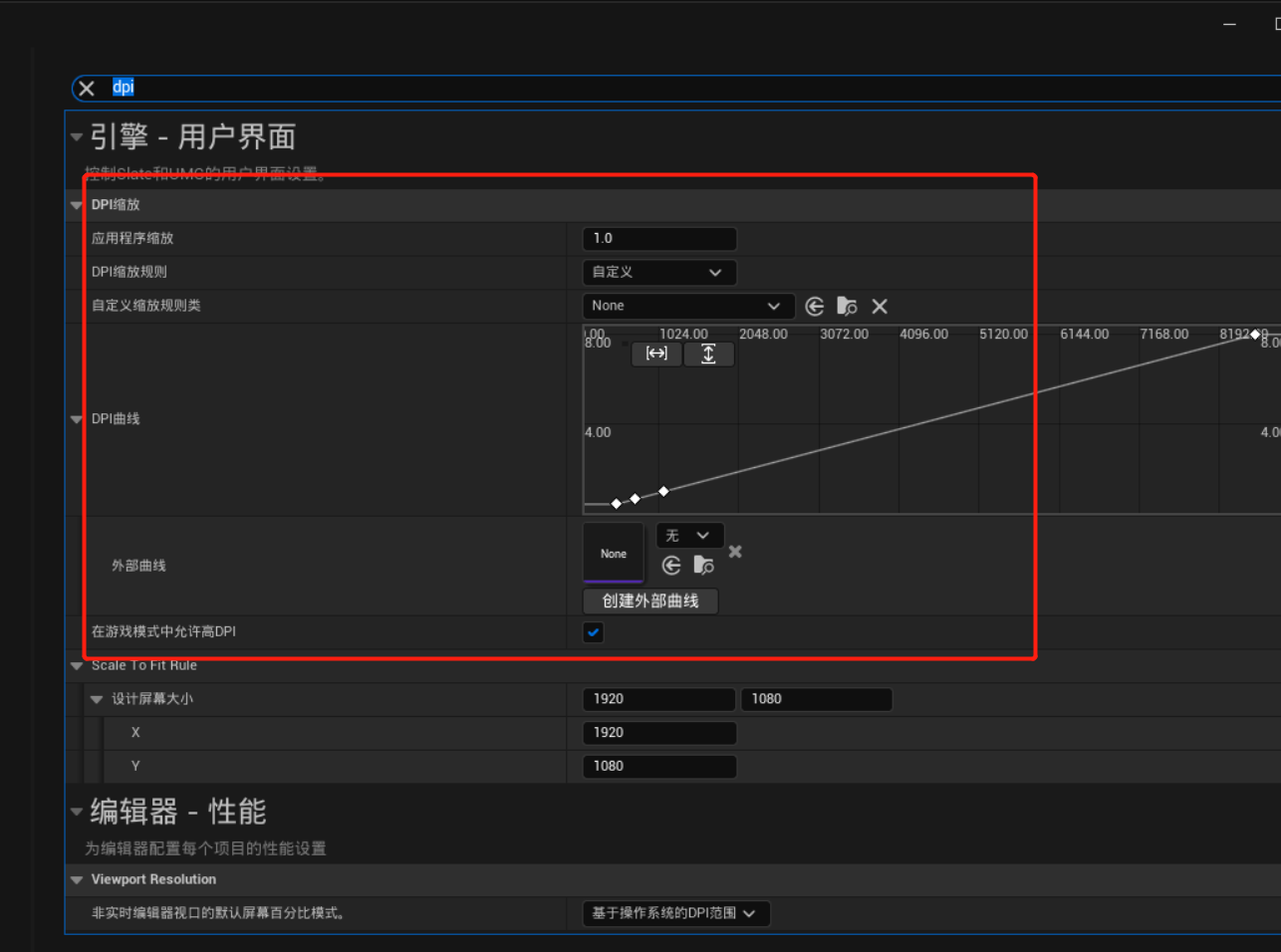1281x952 pixels.
Task: Select first key on DPI curve
Action: tap(617, 504)
